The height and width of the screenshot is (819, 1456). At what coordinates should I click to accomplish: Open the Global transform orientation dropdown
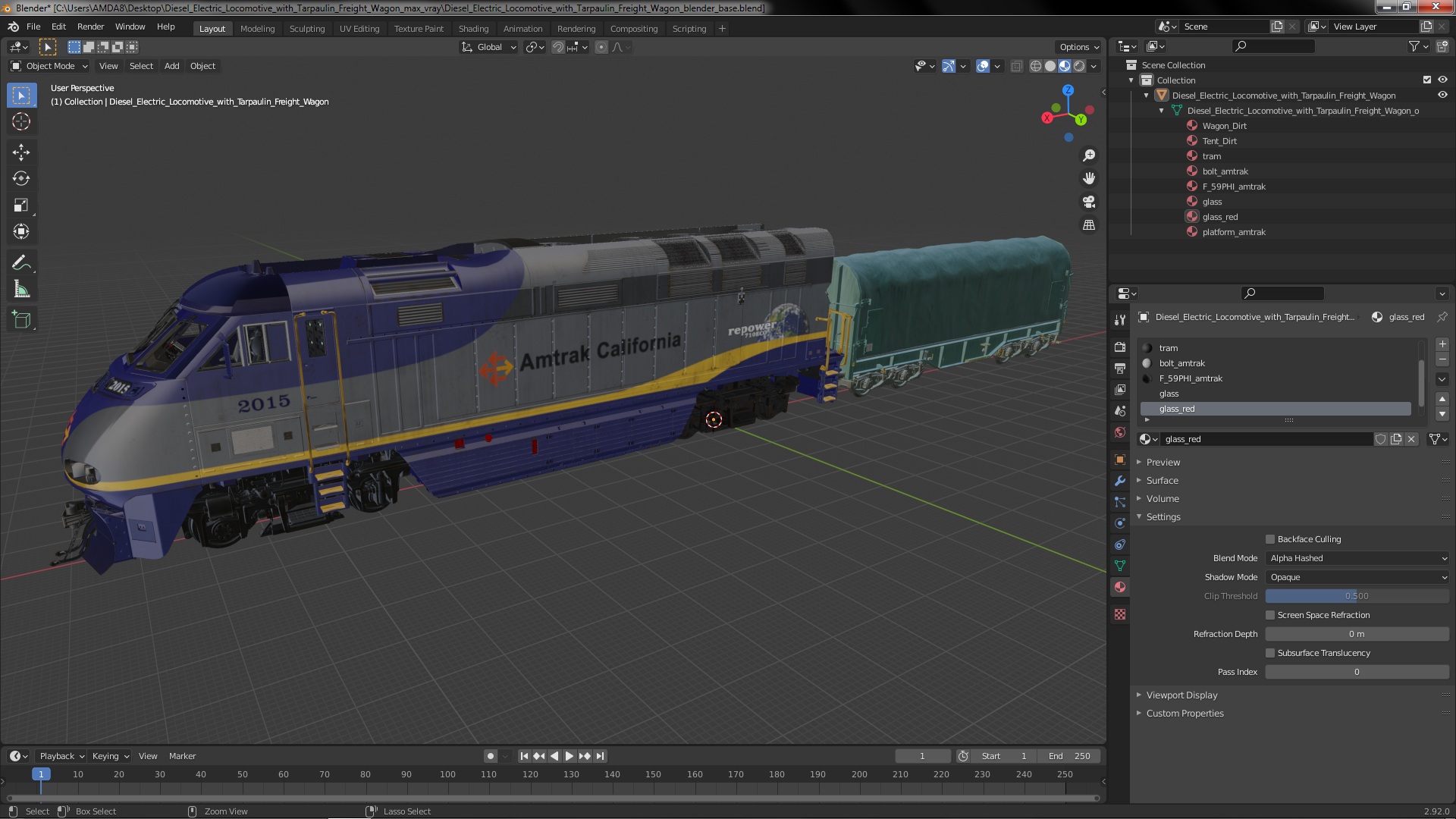[489, 47]
